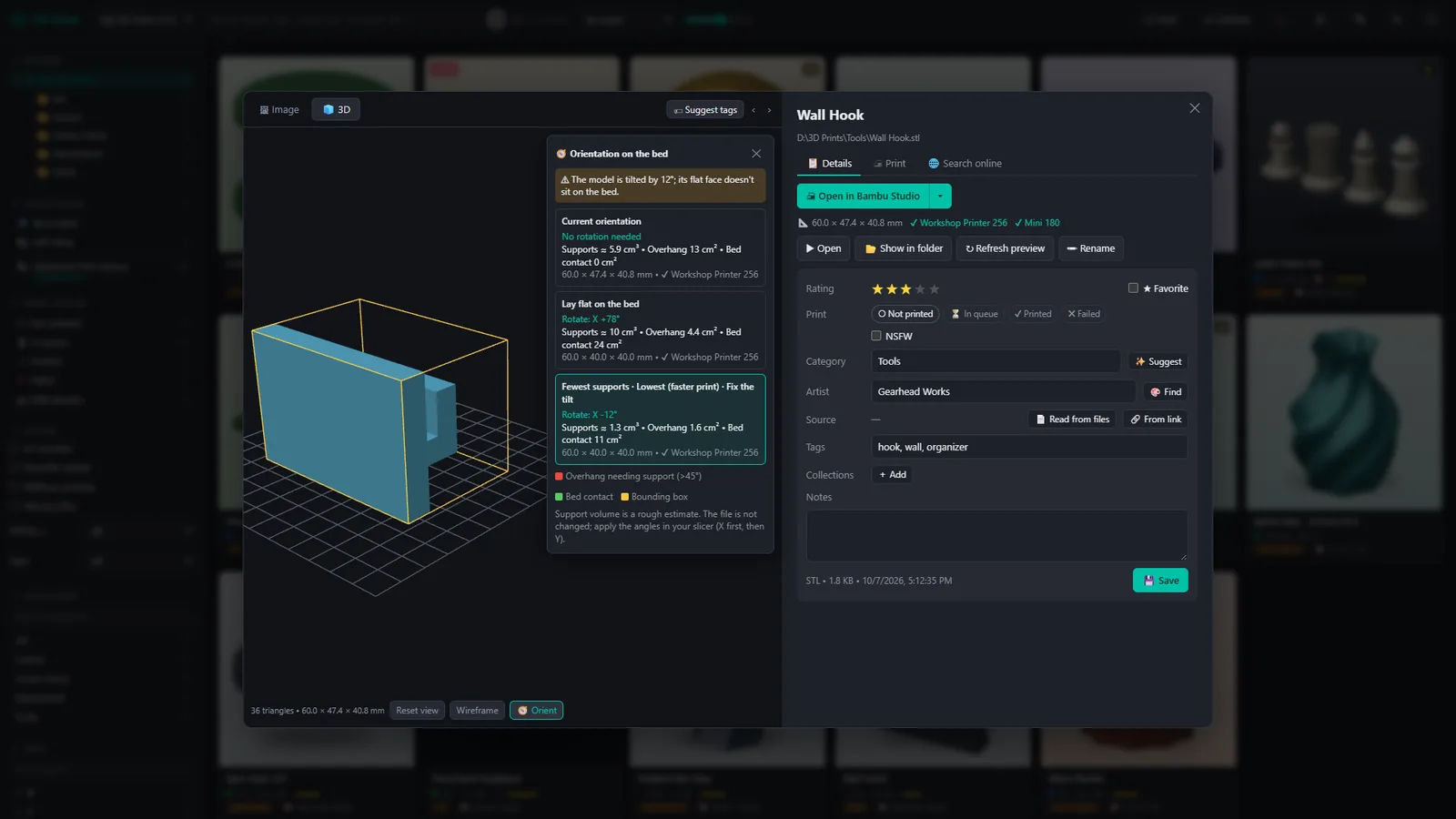Click the Search online link

965,164
